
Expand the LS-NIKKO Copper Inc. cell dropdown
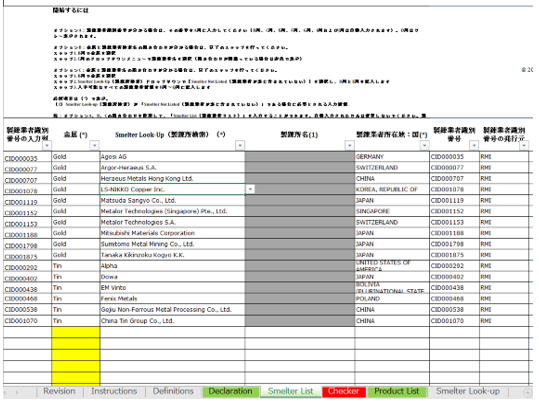(250, 189)
